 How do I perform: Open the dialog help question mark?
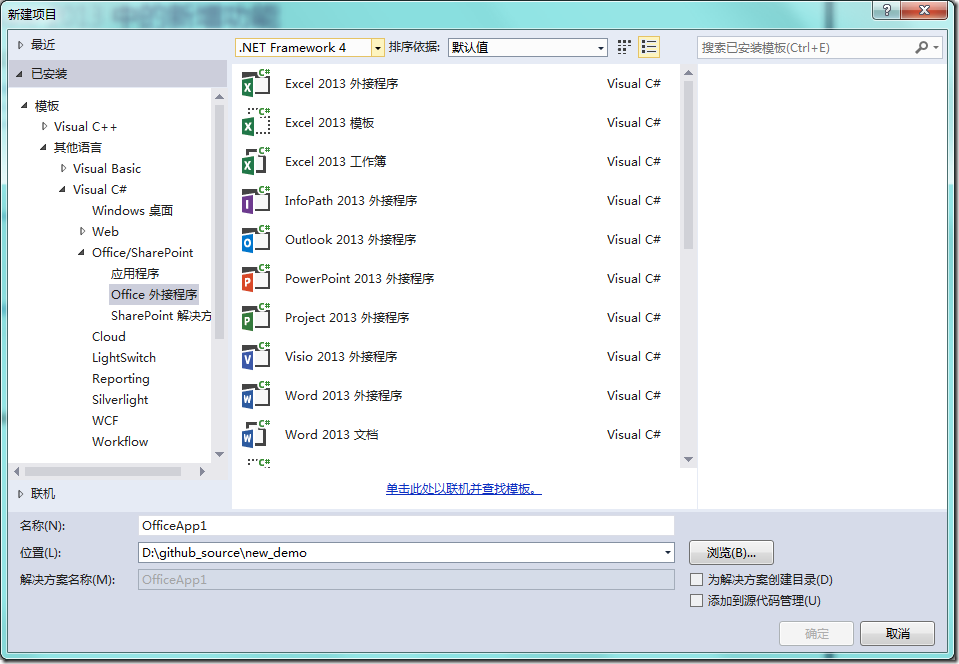pyautogui.click(x=887, y=10)
